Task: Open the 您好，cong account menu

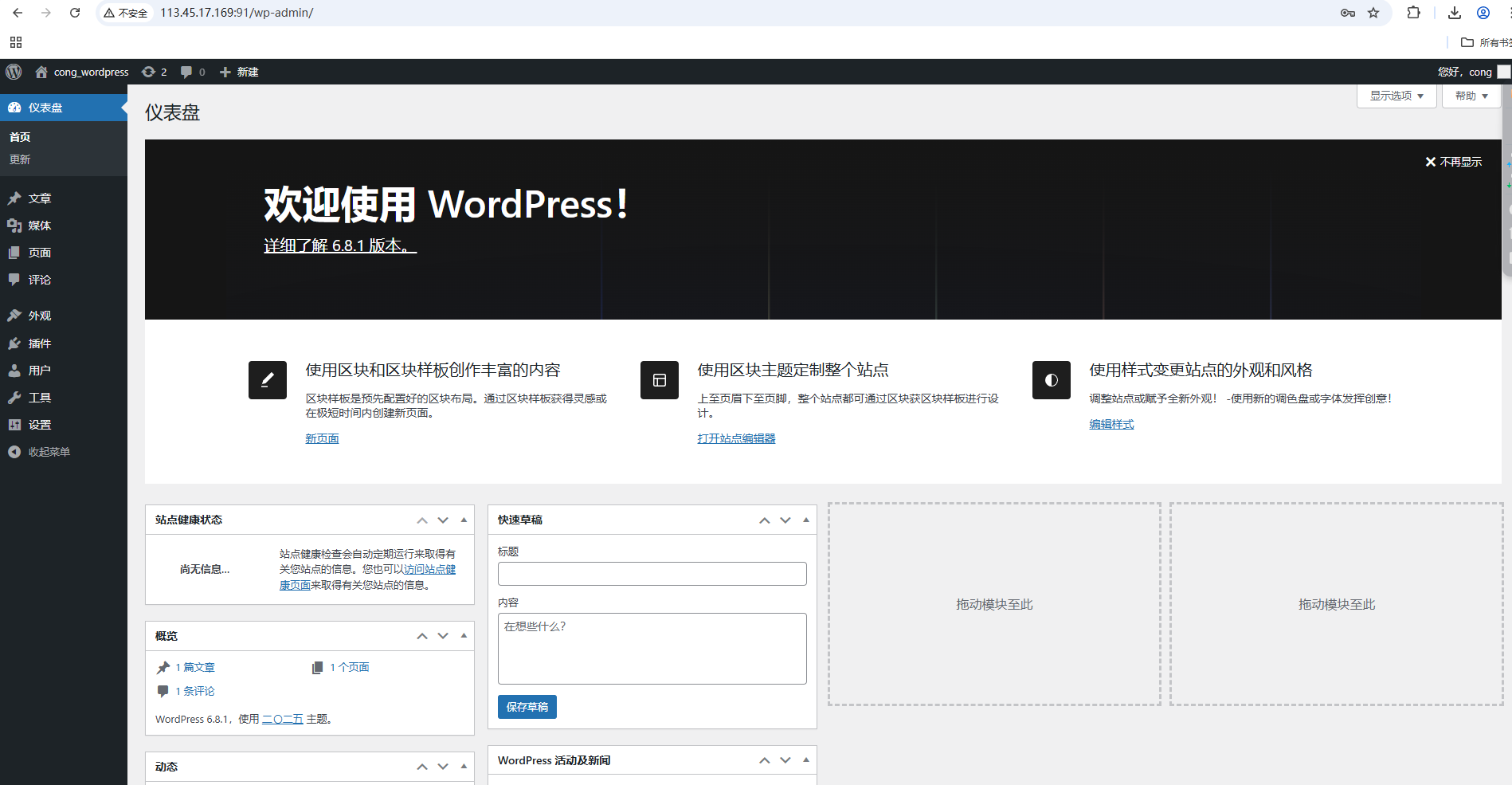Action: tap(1474, 72)
